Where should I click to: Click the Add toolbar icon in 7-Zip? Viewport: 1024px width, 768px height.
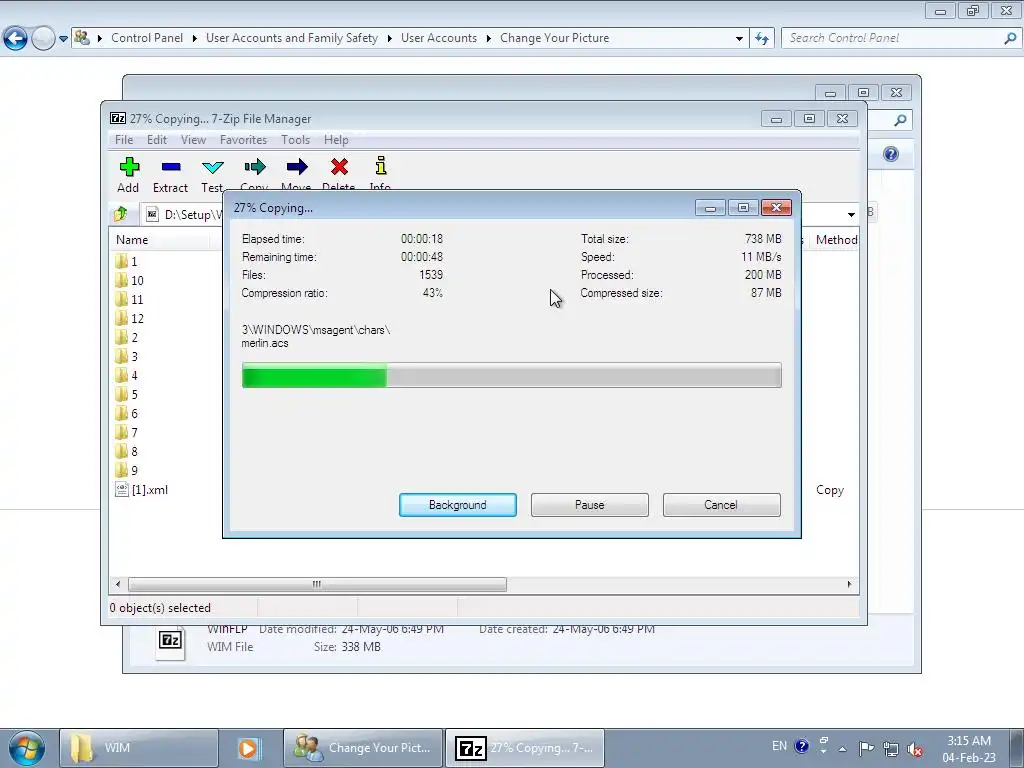(x=129, y=167)
